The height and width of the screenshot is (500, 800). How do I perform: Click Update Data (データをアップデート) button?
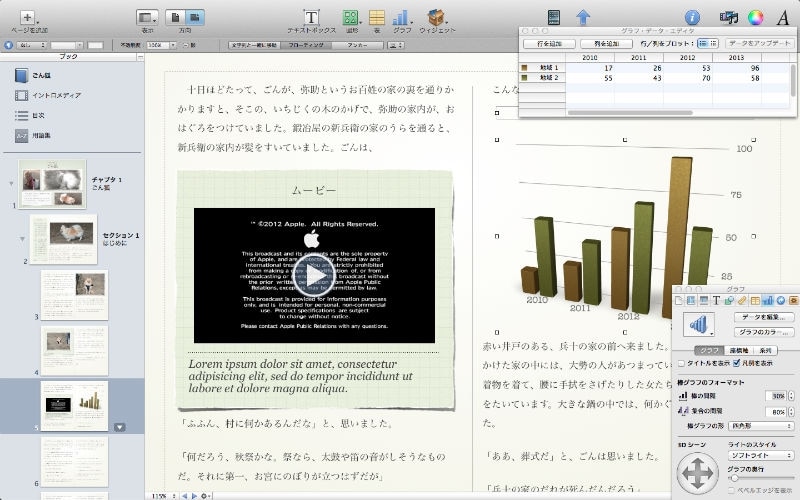pos(759,44)
